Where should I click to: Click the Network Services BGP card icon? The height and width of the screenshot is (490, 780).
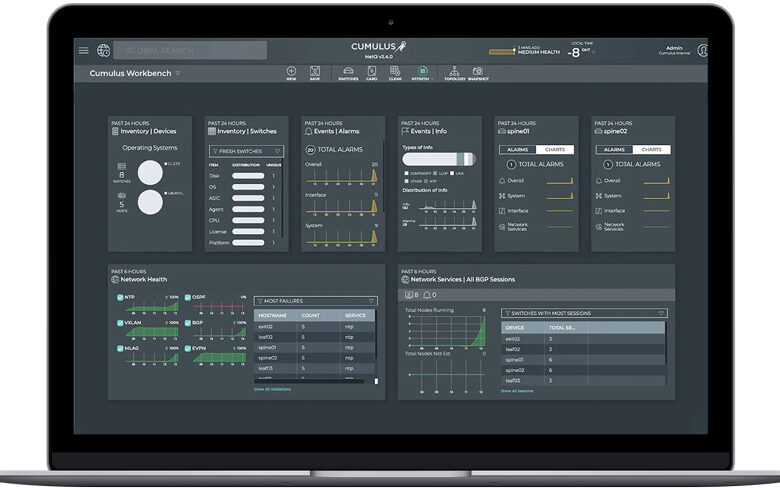pos(405,280)
